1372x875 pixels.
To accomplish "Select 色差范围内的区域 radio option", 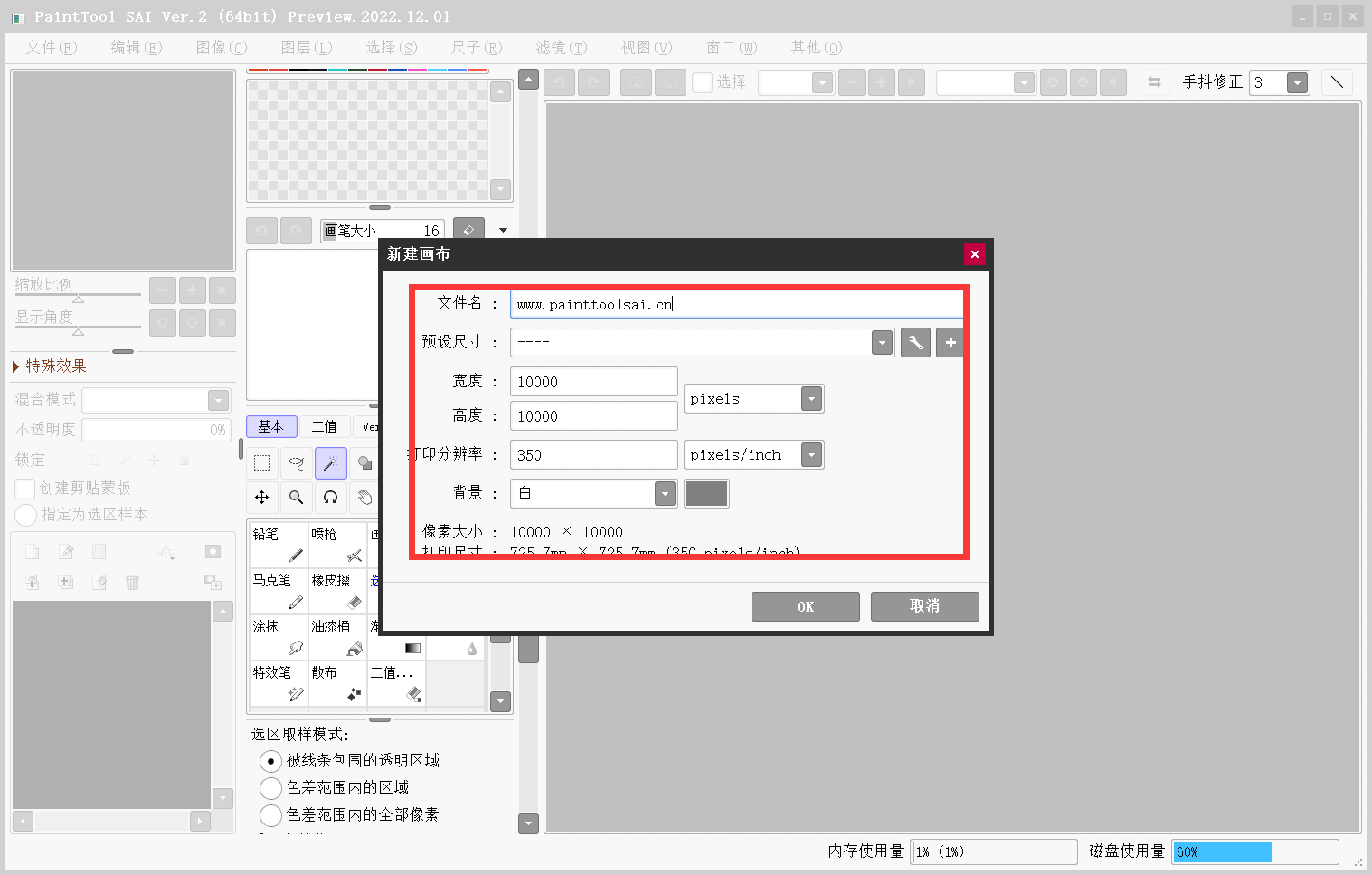I will coord(270,788).
